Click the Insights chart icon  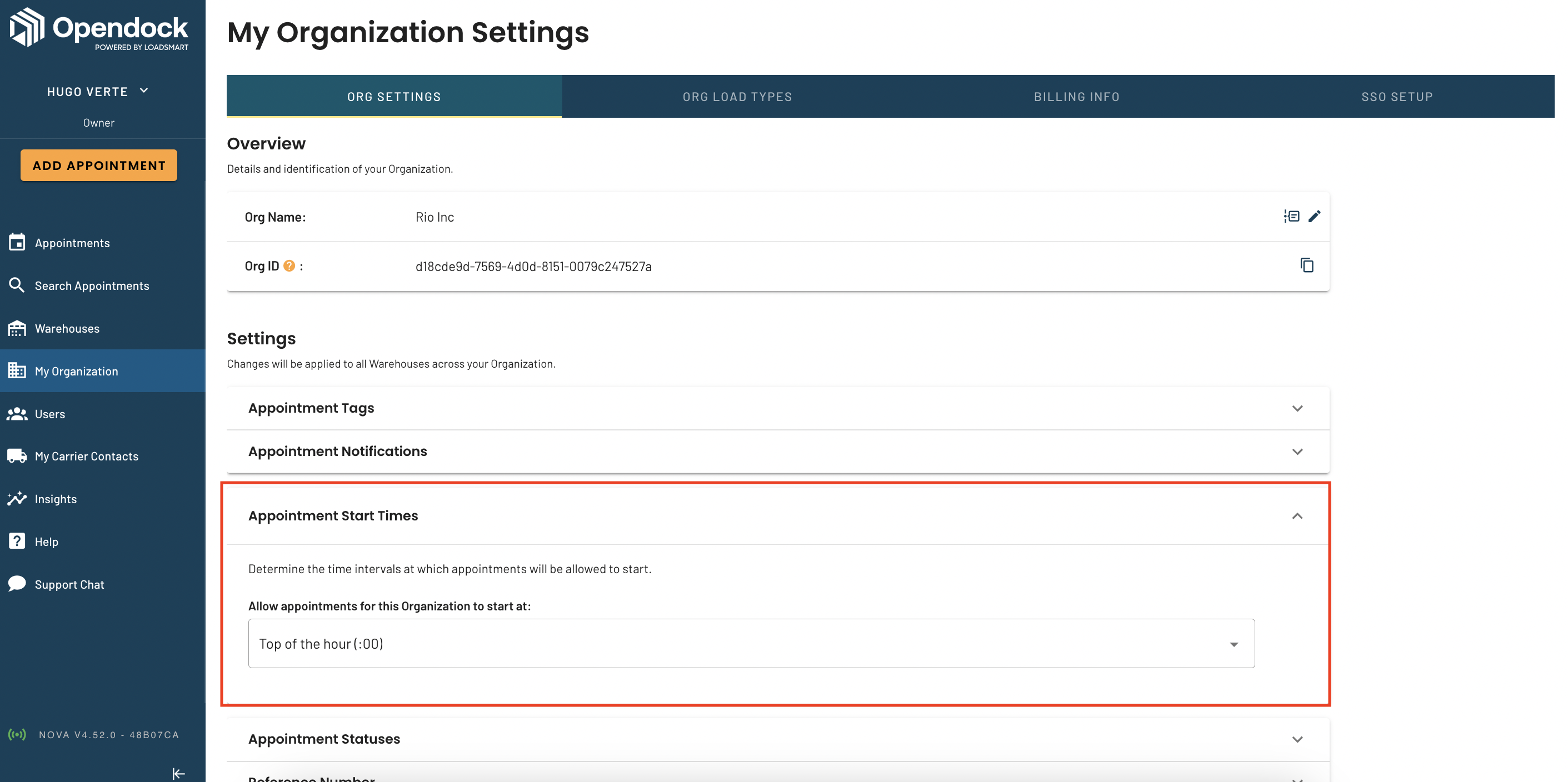[x=17, y=498]
